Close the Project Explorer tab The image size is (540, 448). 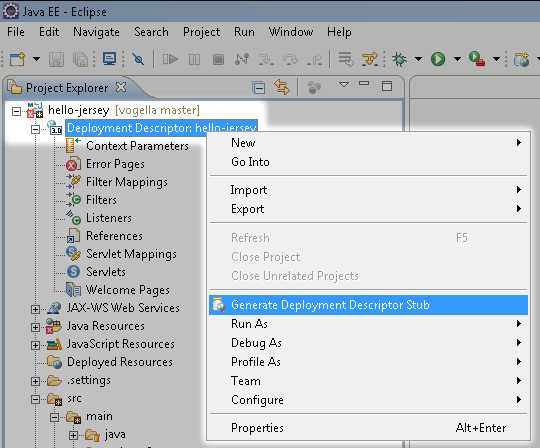tap(121, 87)
